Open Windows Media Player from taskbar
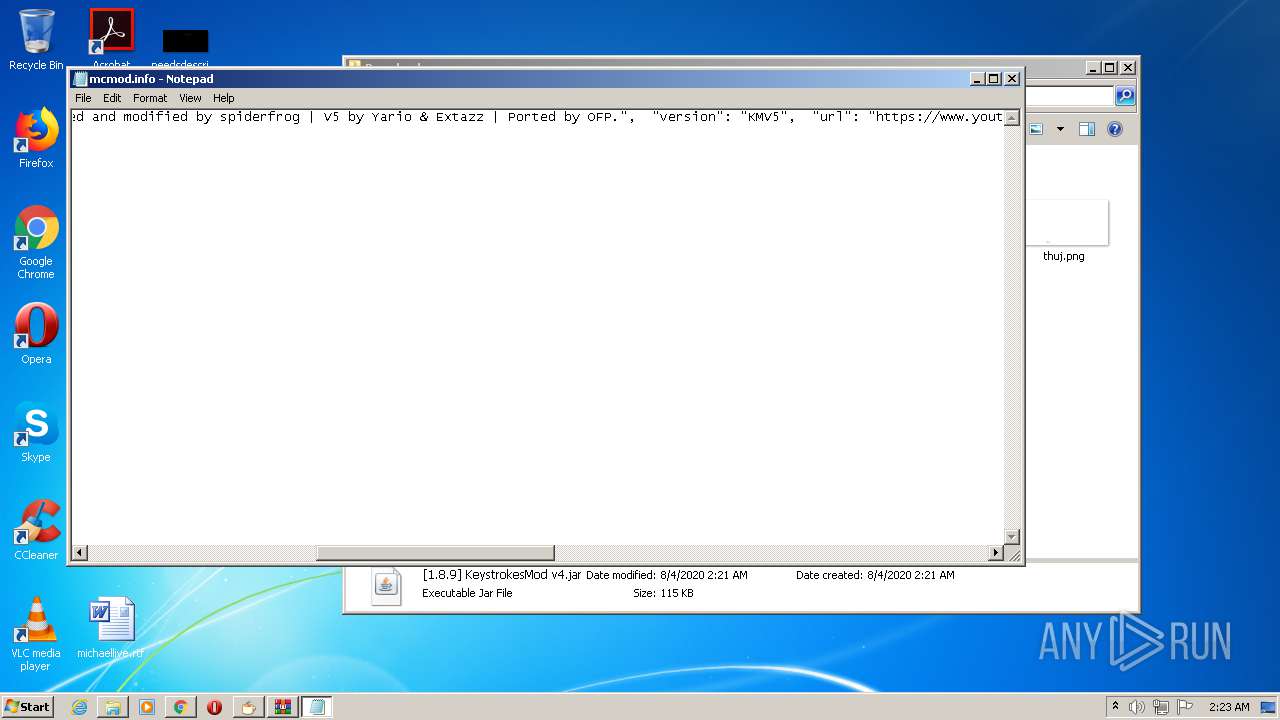Image resolution: width=1280 pixels, height=720 pixels. tap(147, 707)
